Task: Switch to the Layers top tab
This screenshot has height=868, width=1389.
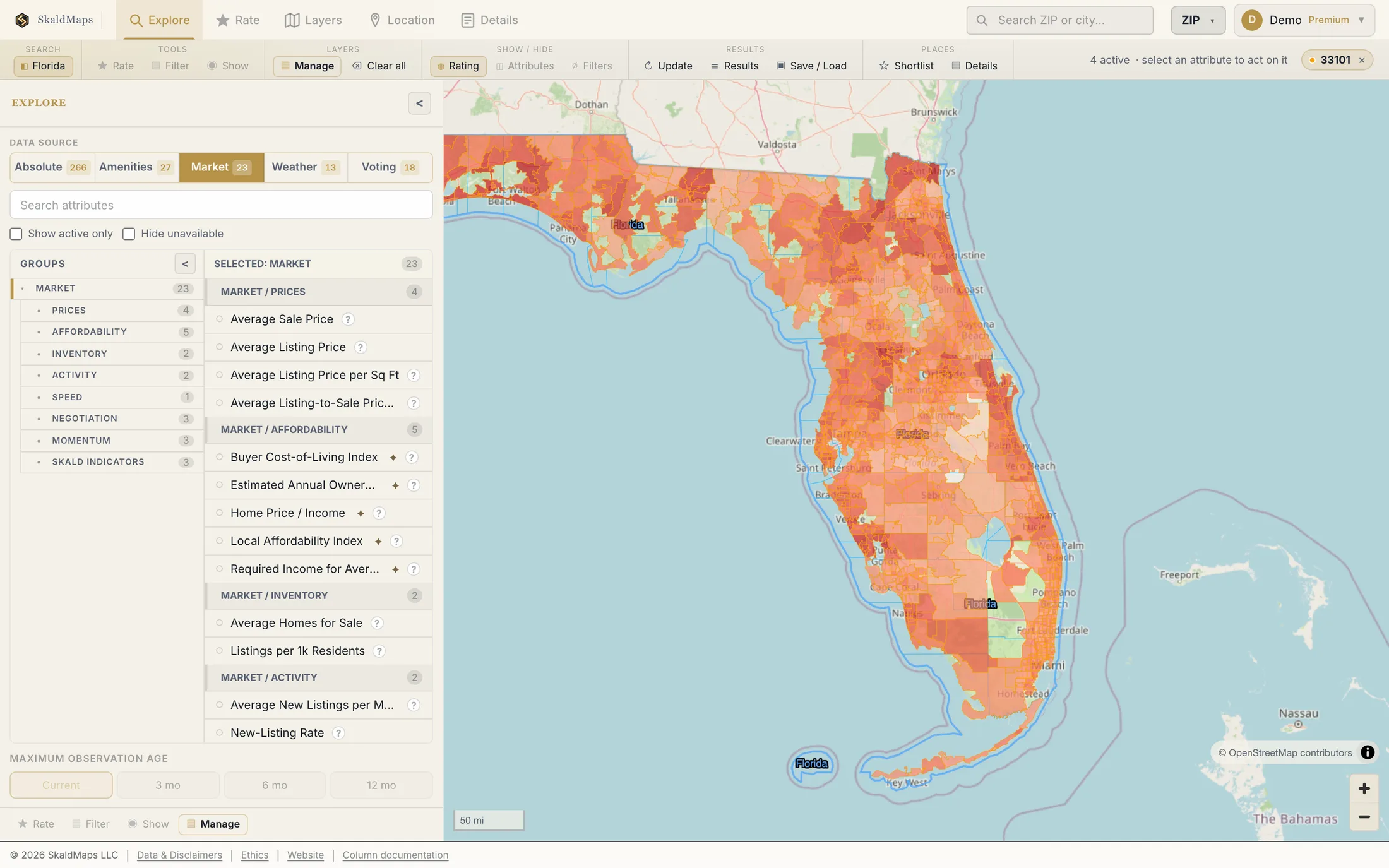Action: coord(313,20)
